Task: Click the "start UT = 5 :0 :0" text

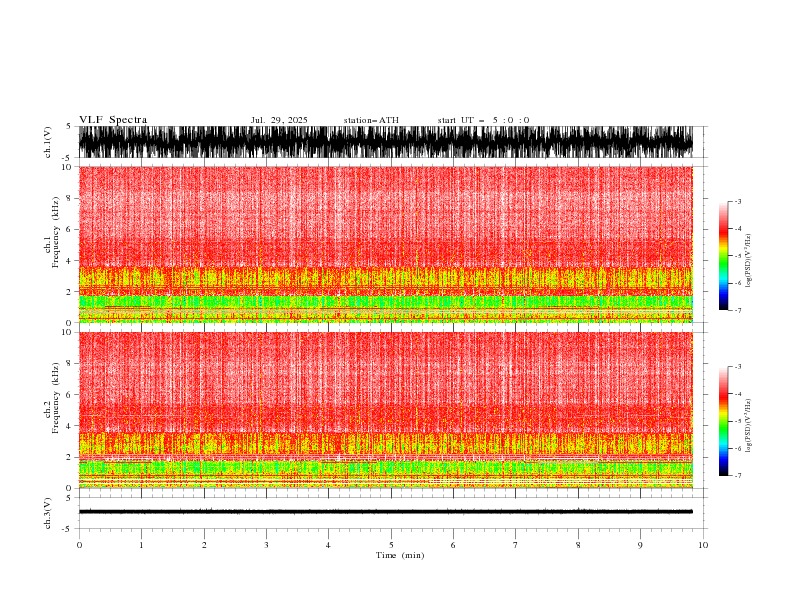Action: 483,120
